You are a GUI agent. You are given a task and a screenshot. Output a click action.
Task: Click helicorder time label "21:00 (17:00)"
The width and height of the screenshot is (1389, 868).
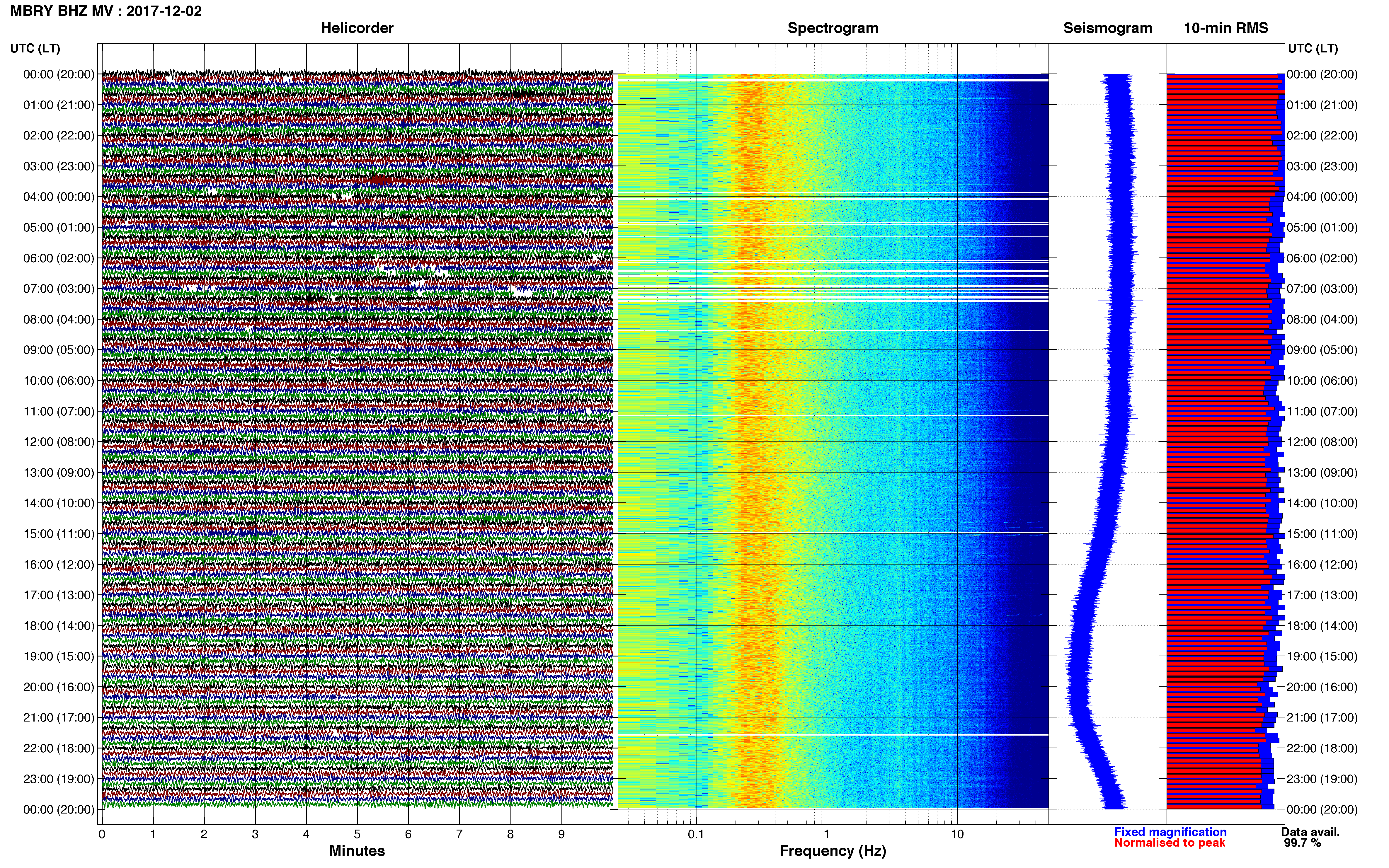pos(59,718)
